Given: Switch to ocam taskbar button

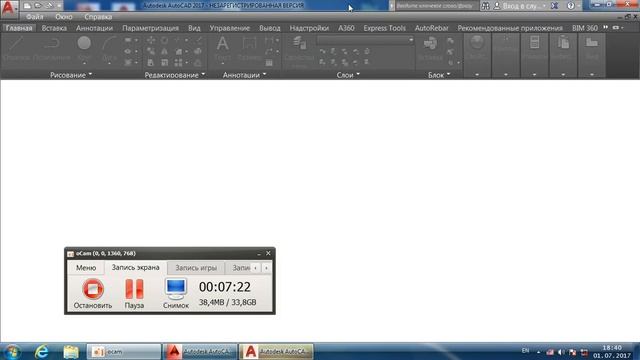Looking at the screenshot, I should click(x=124, y=351).
